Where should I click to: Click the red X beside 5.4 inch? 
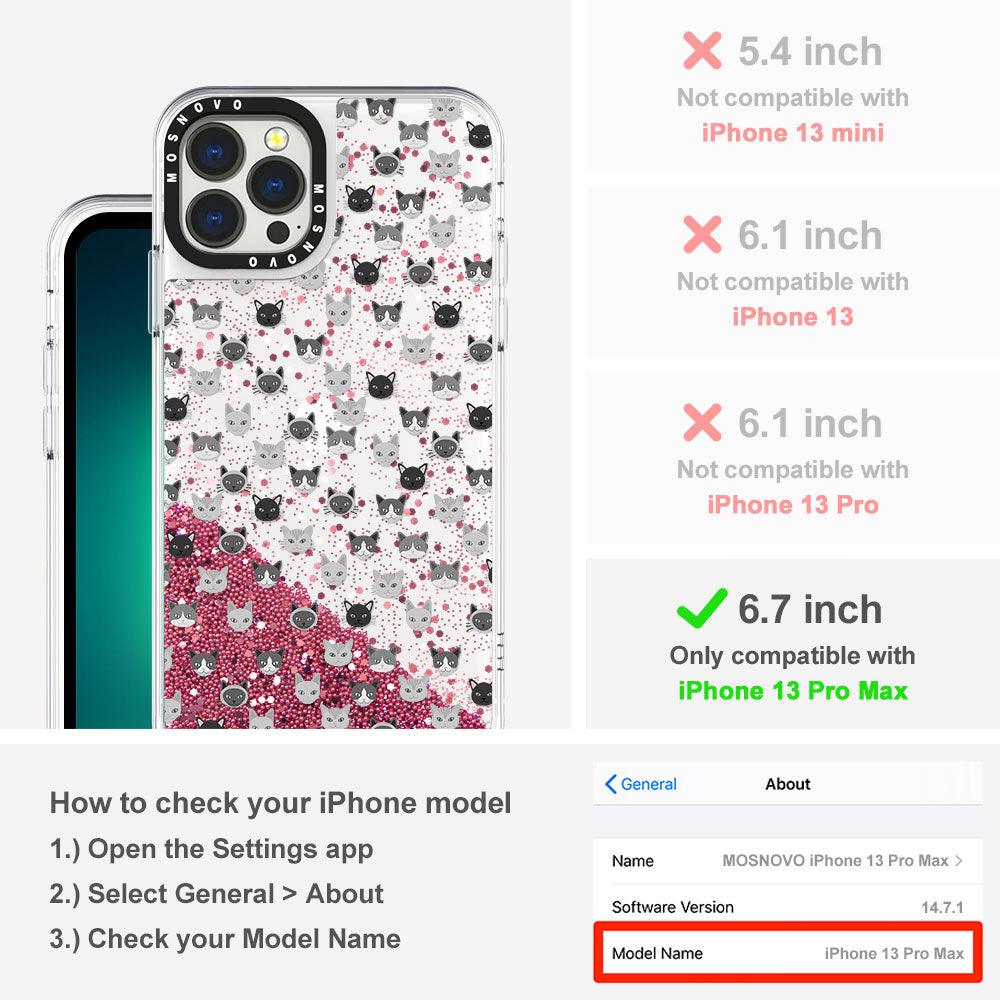click(702, 50)
